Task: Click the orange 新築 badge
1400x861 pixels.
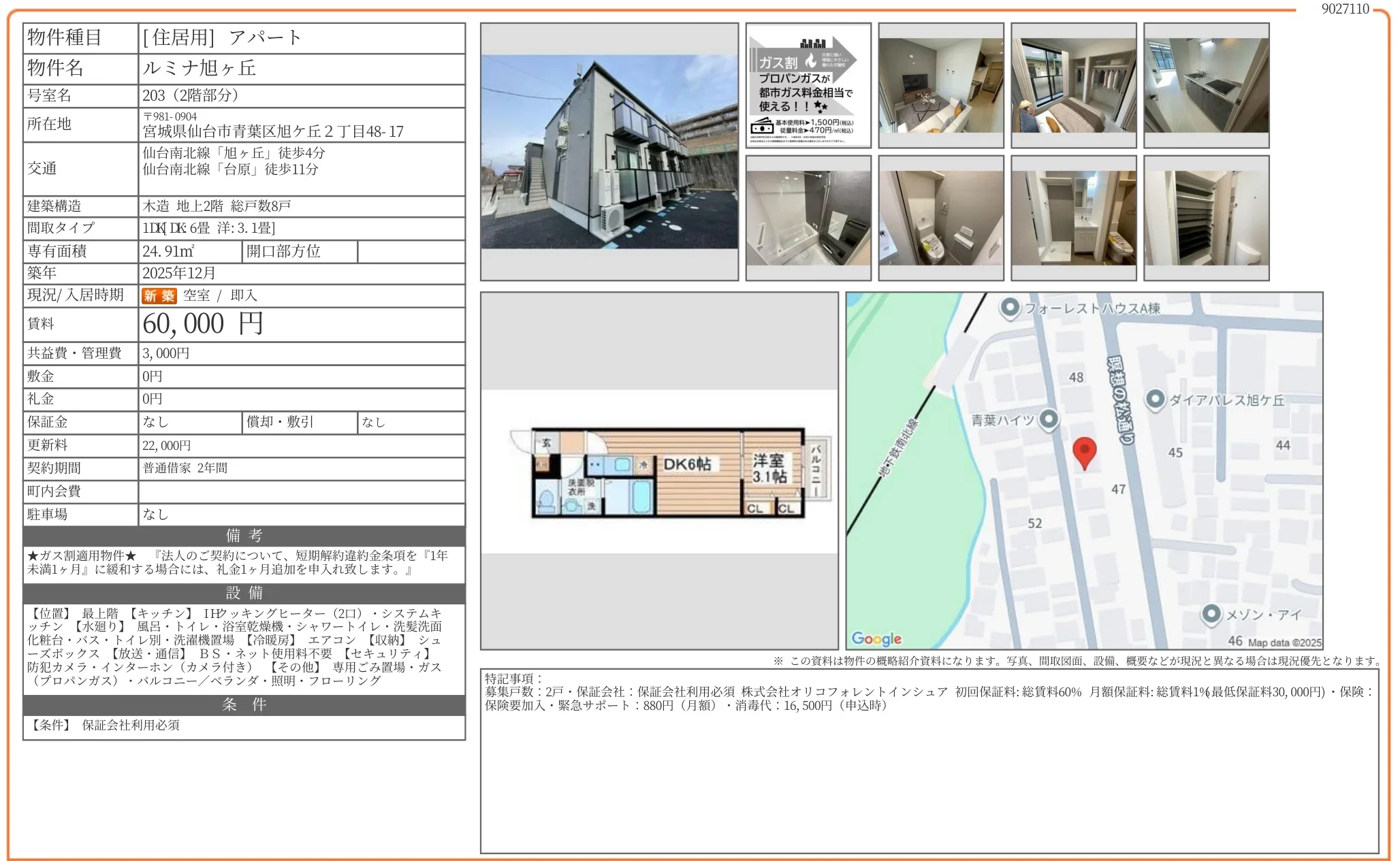Action: pos(159,295)
